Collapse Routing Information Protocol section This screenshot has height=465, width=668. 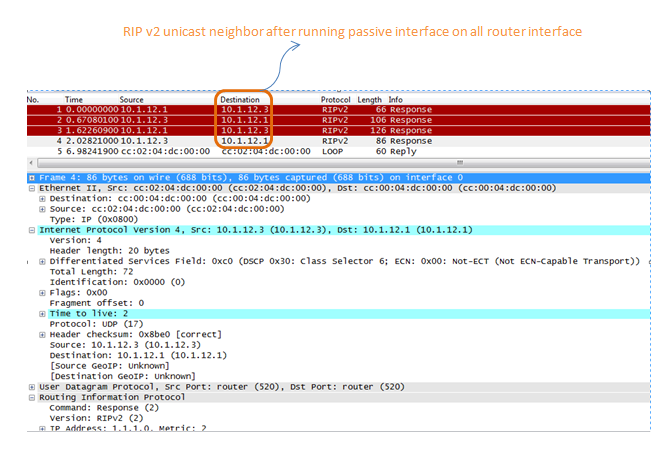pyautogui.click(x=32, y=397)
